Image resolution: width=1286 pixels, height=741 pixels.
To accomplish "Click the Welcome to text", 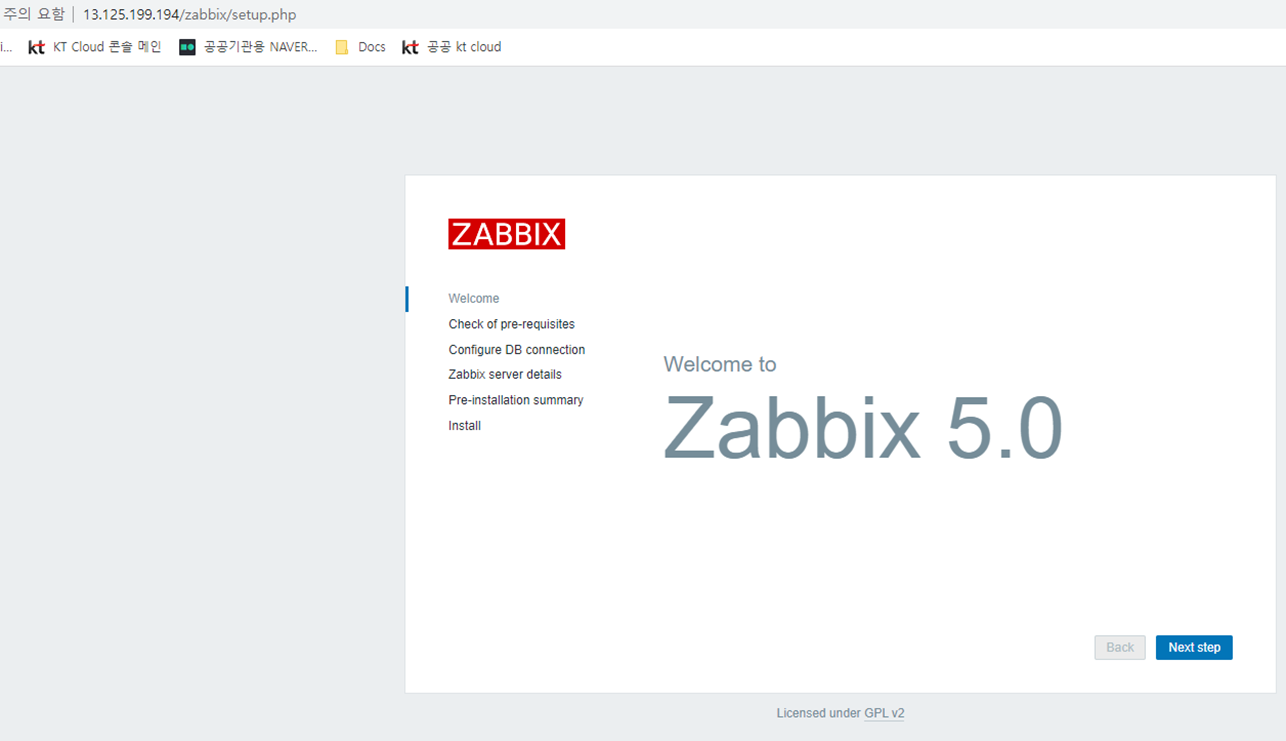I will point(720,364).
